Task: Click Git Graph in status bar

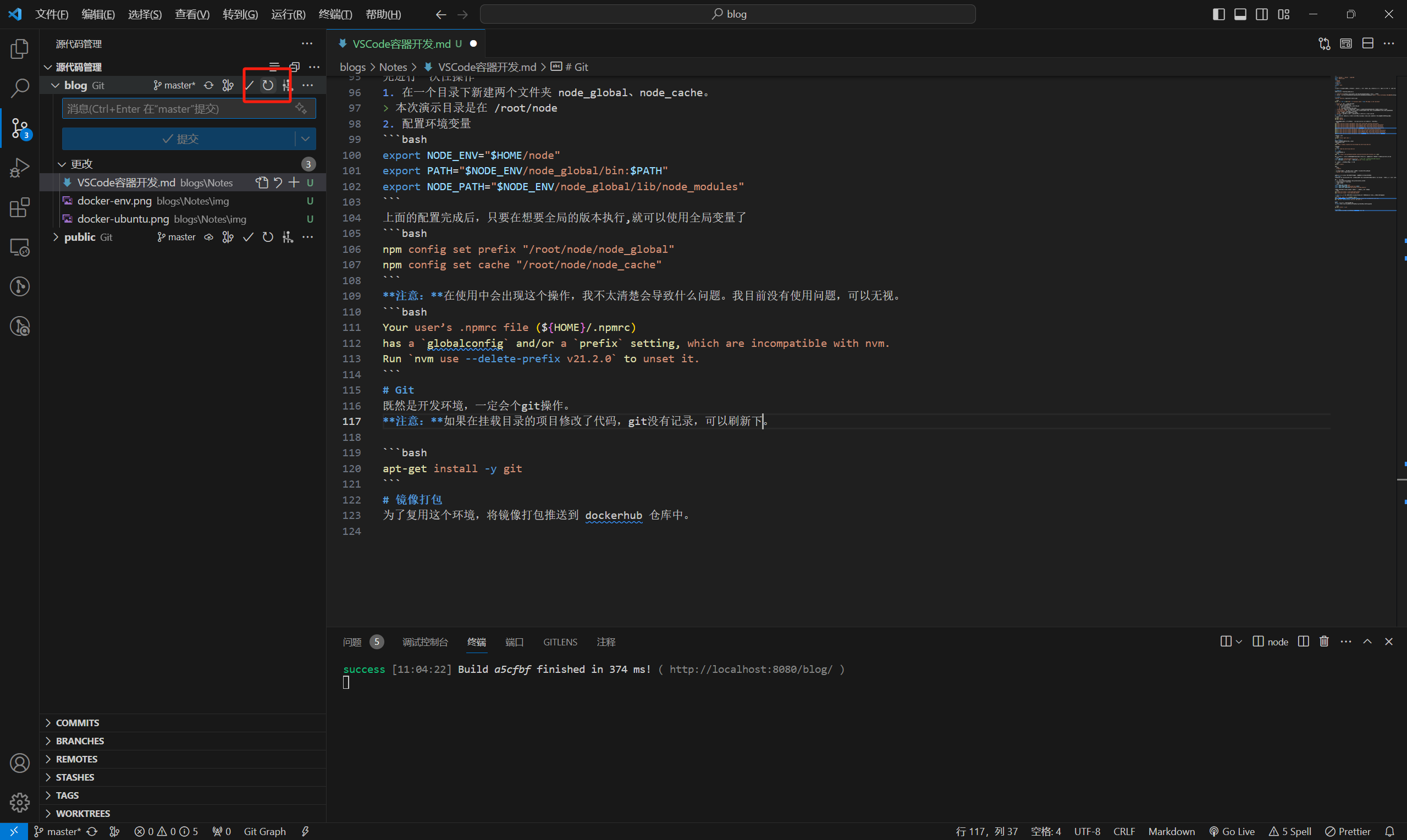Action: click(x=264, y=831)
